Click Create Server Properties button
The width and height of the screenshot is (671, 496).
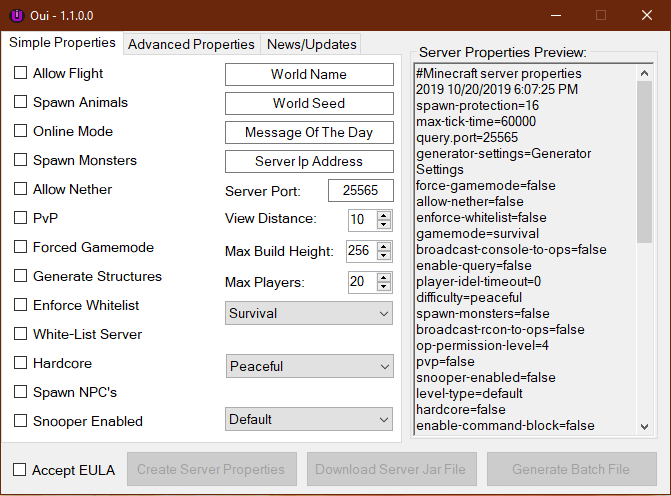point(211,469)
